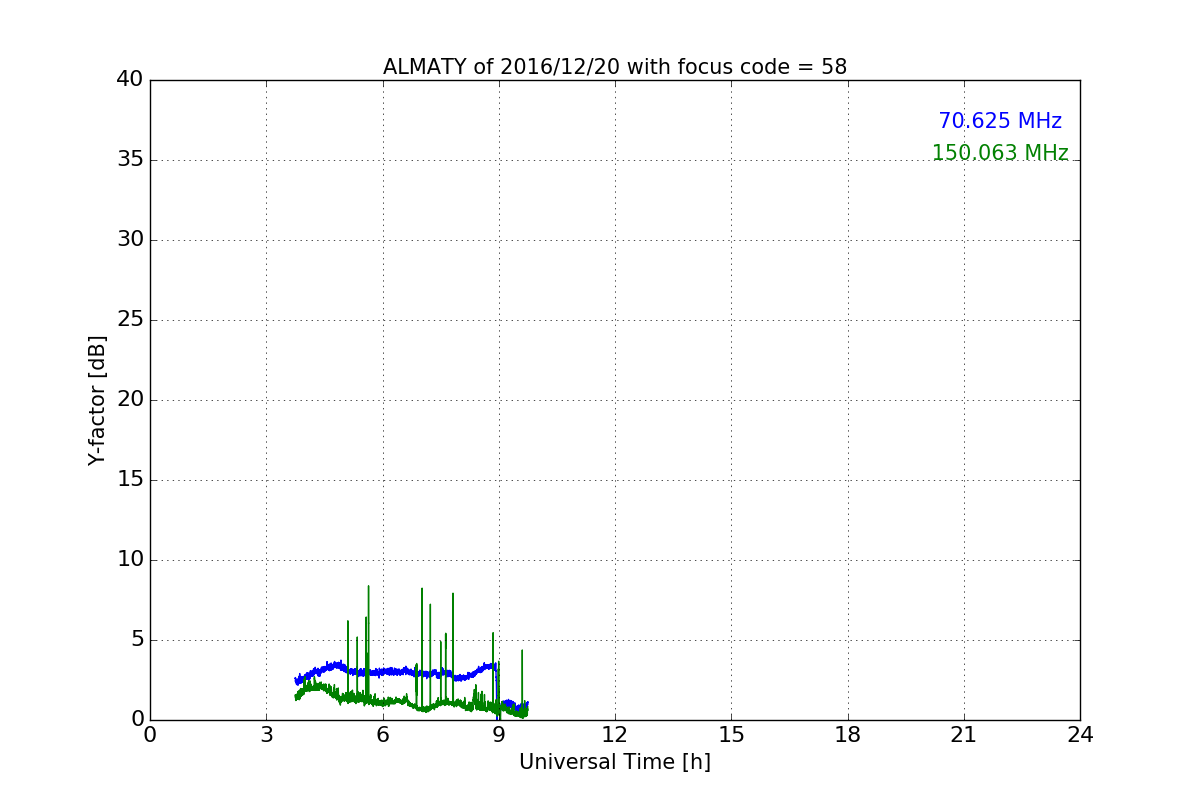The width and height of the screenshot is (1200, 800).
Task: Click the y-axis tick label '40'
Action: [130, 80]
